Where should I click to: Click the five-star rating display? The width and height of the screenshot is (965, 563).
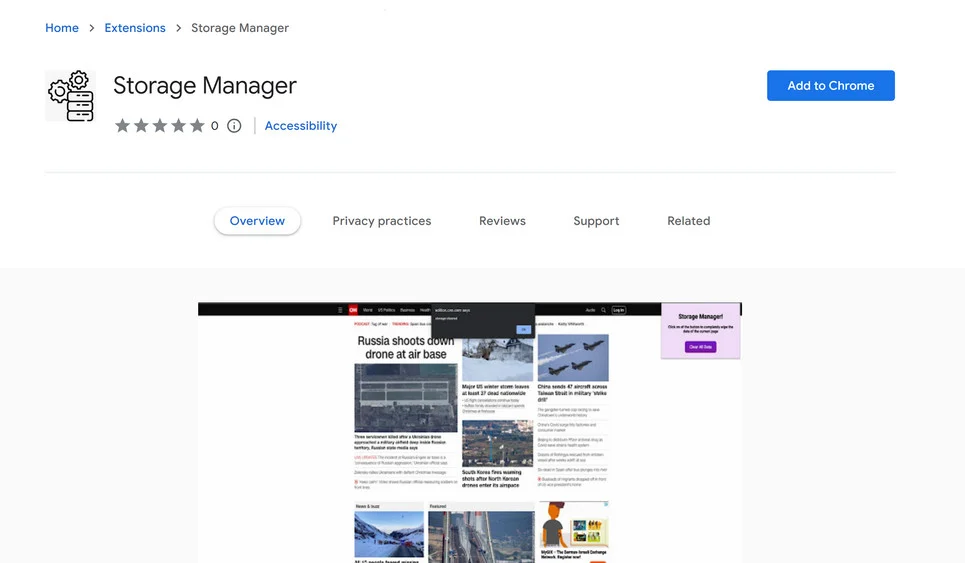pyautogui.click(x=159, y=126)
